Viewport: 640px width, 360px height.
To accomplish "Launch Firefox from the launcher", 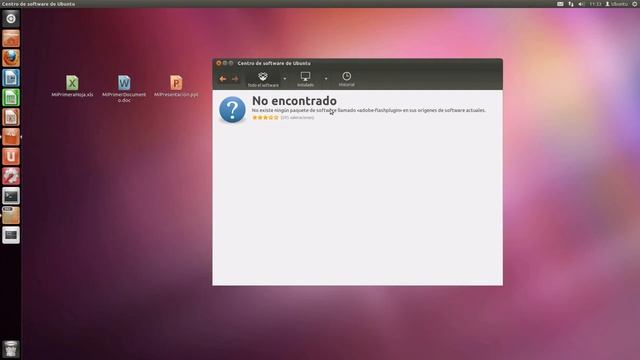I will 11,58.
